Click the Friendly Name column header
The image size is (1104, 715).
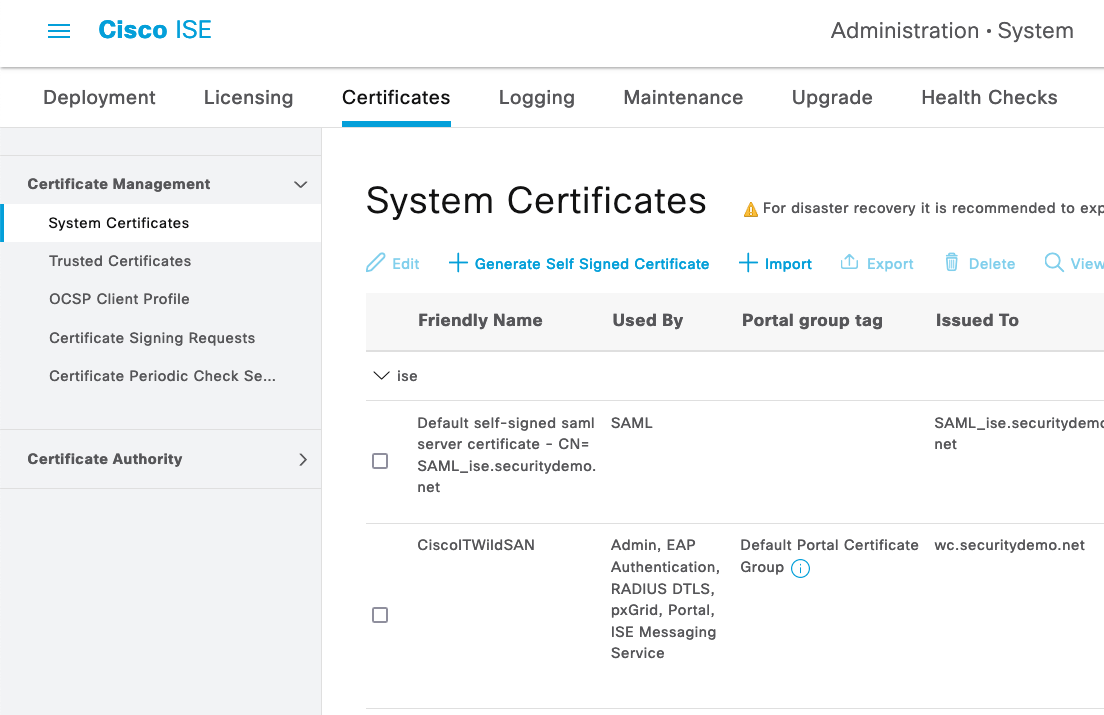480,320
